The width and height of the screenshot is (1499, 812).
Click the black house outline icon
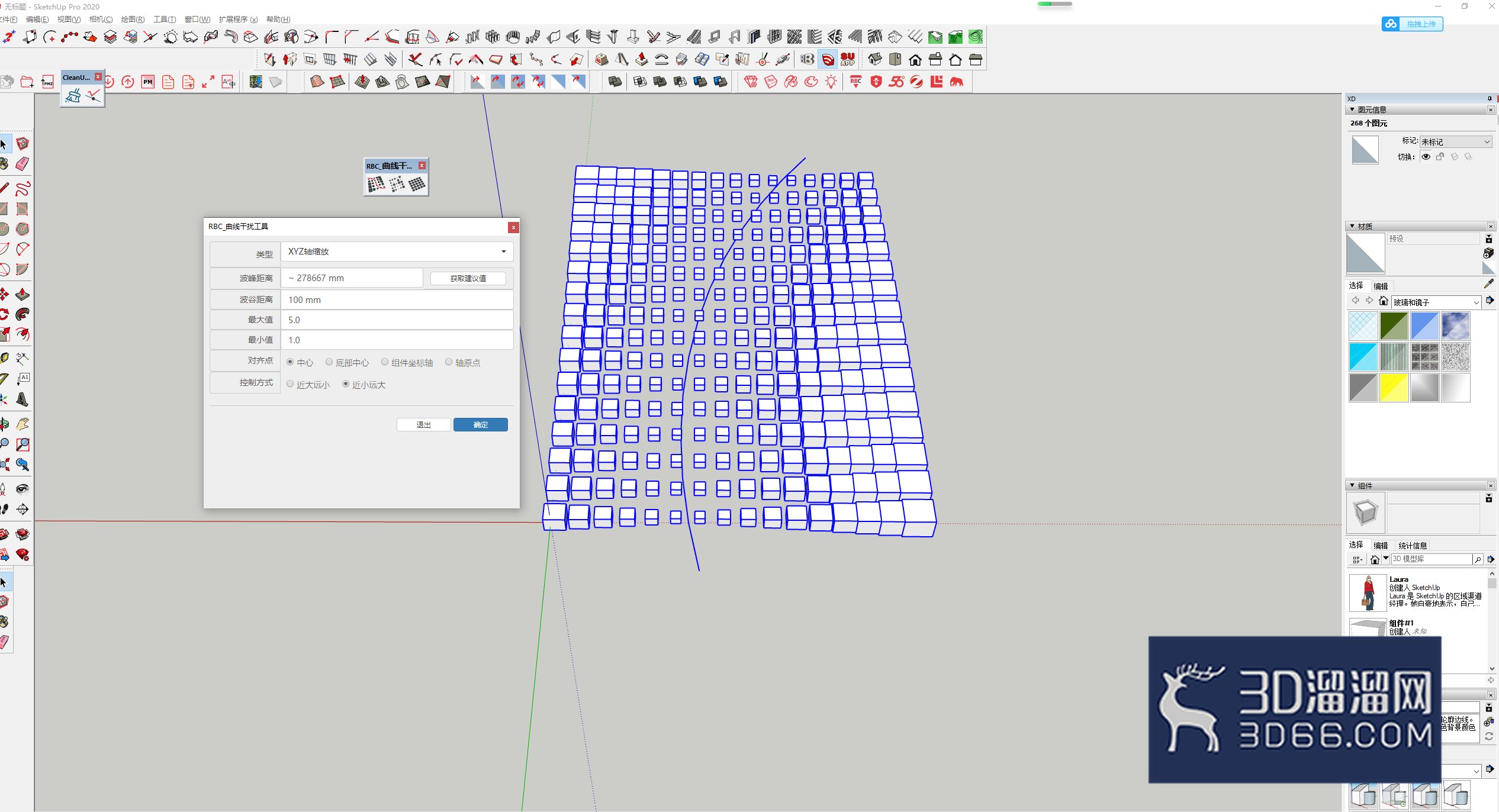(915, 59)
